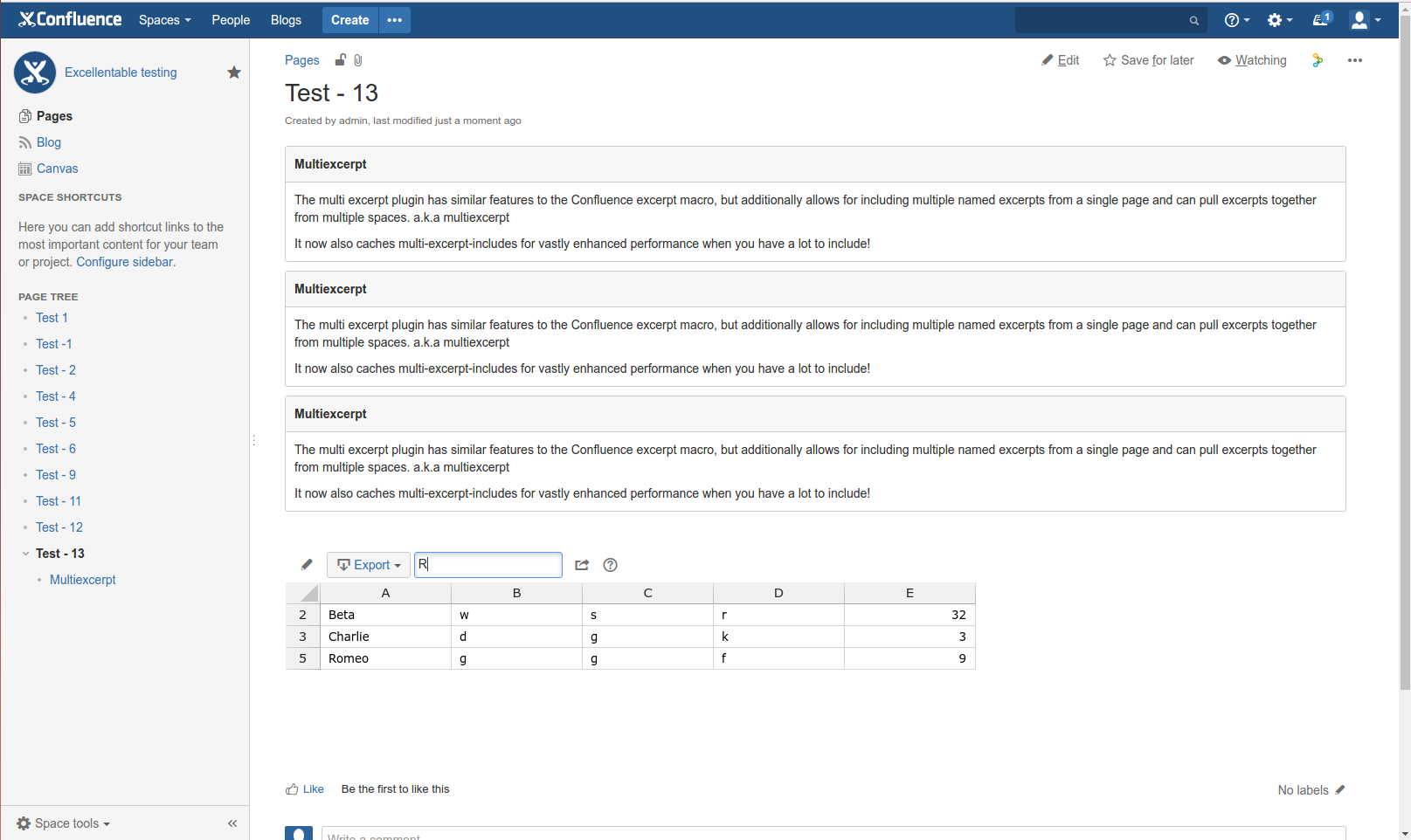This screenshot has height=840, width=1411.
Task: Click the page hierarchy icon beside Watching
Action: tap(1318, 60)
